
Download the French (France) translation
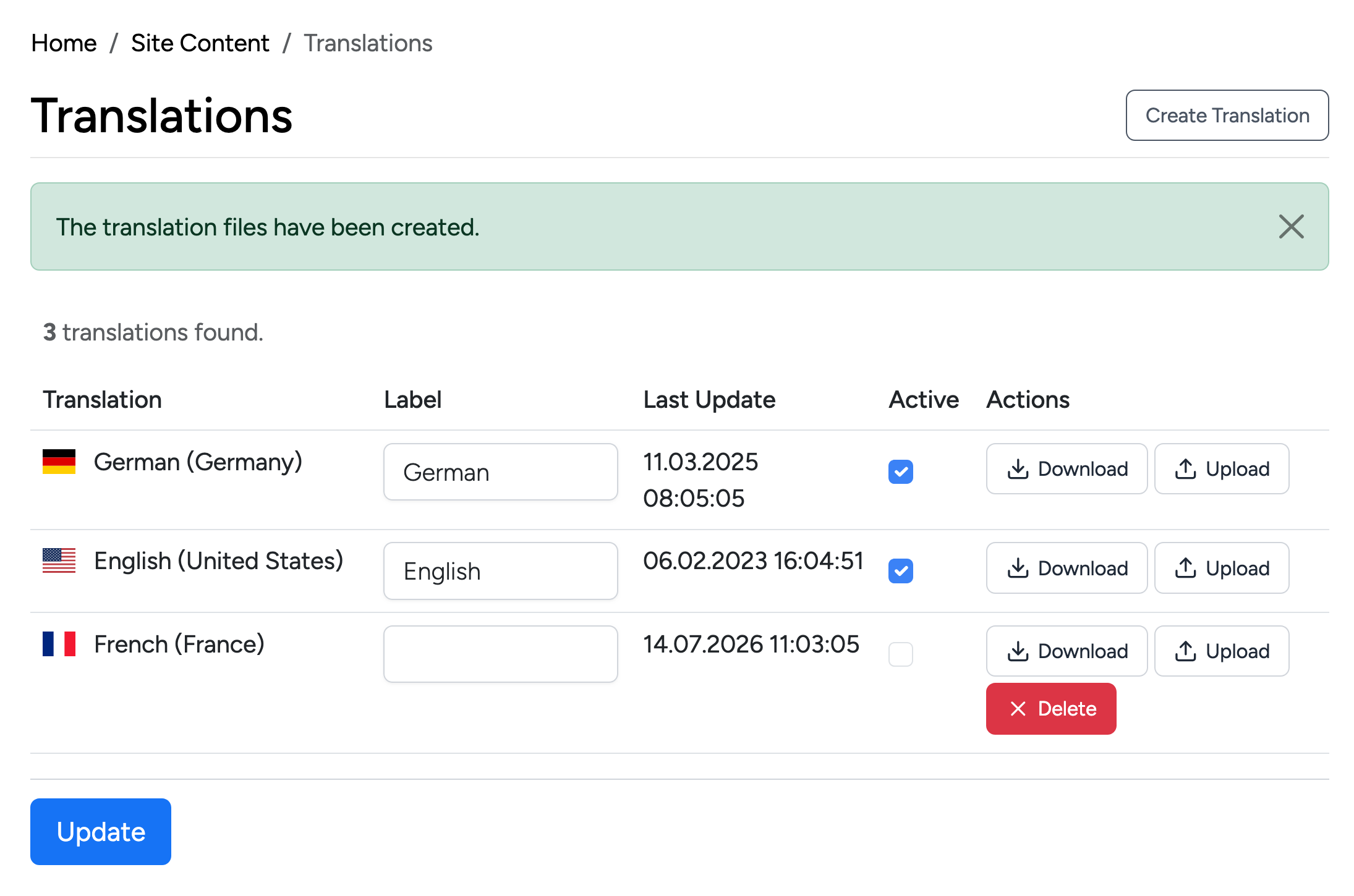1067,651
